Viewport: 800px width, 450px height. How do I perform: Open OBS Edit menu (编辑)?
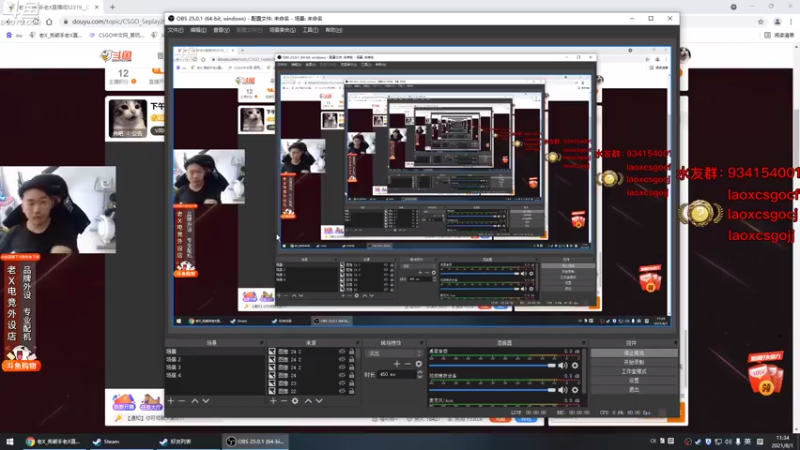click(198, 30)
